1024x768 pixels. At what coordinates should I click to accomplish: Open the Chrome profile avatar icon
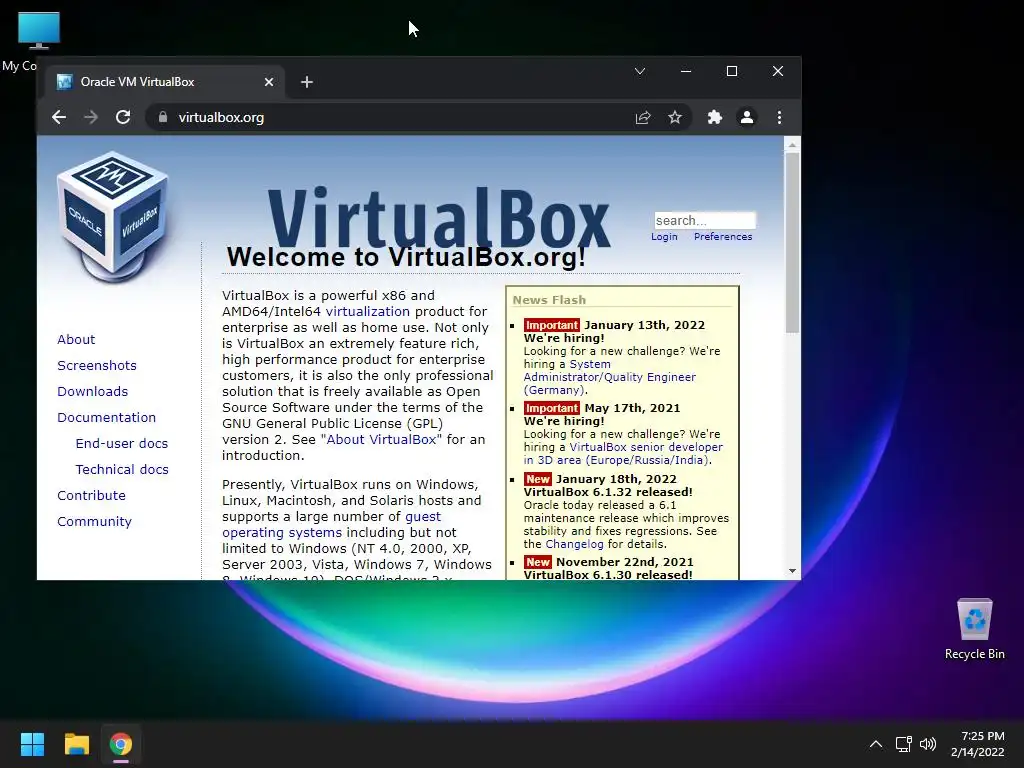pos(746,118)
